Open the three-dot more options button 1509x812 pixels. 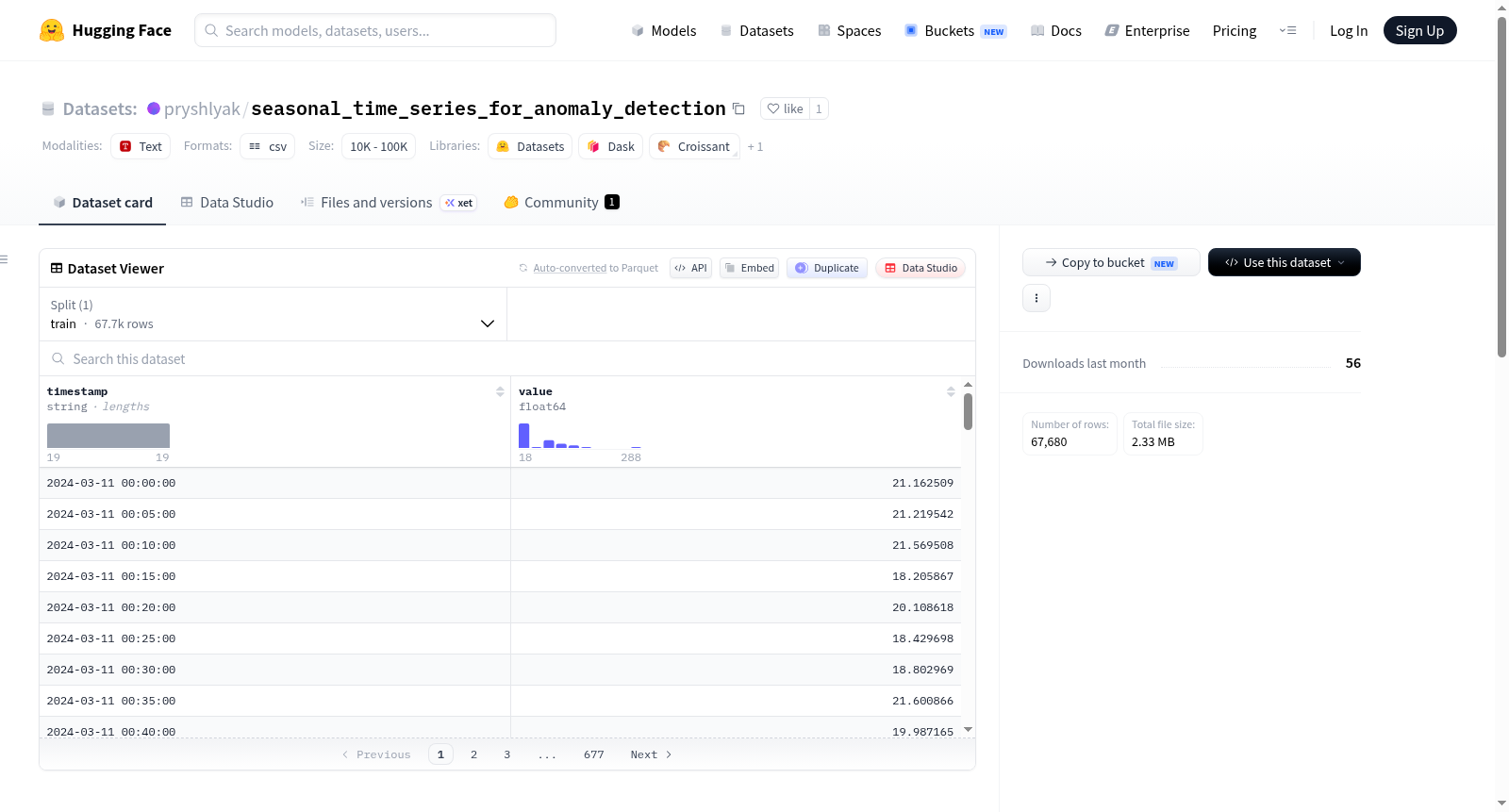tap(1036, 298)
